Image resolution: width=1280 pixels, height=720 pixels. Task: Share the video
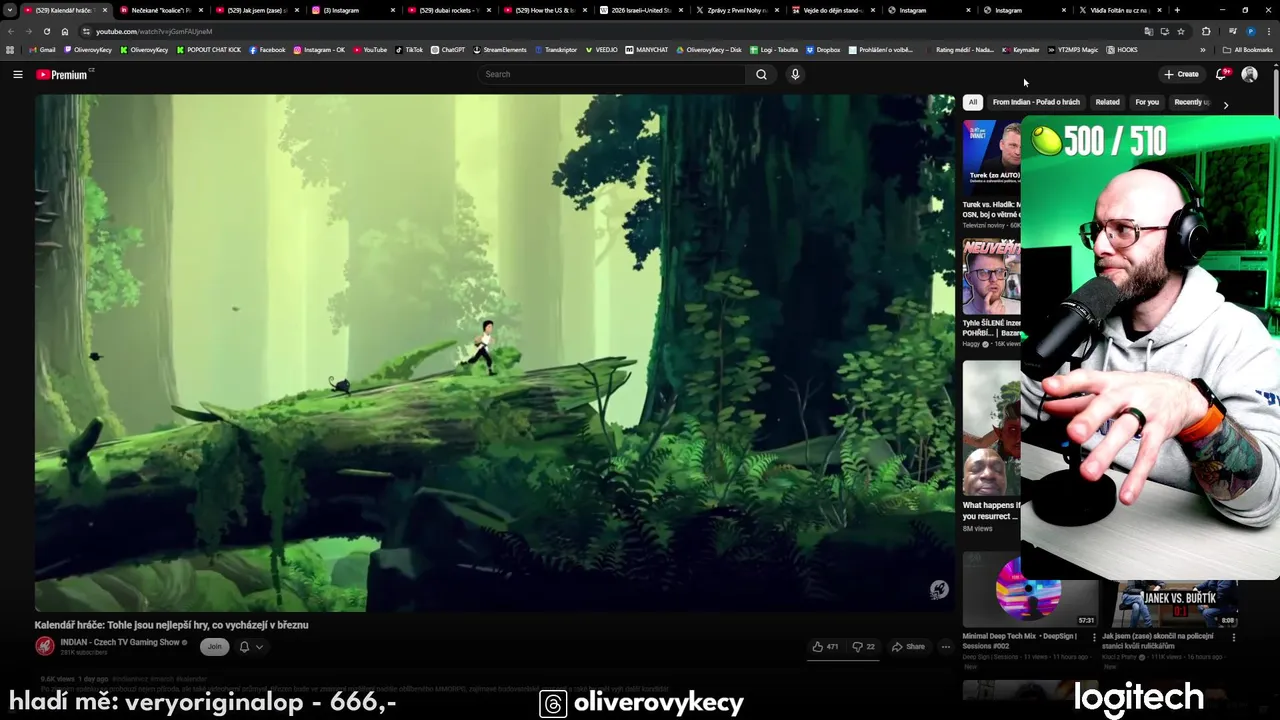[909, 647]
